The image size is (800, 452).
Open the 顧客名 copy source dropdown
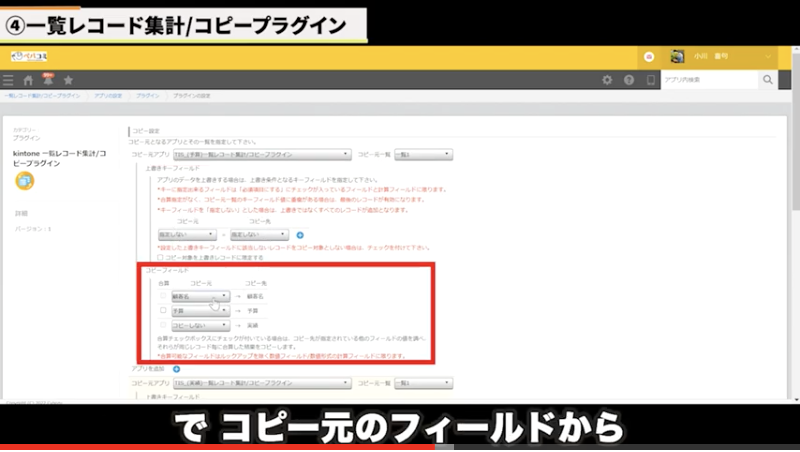point(201,297)
